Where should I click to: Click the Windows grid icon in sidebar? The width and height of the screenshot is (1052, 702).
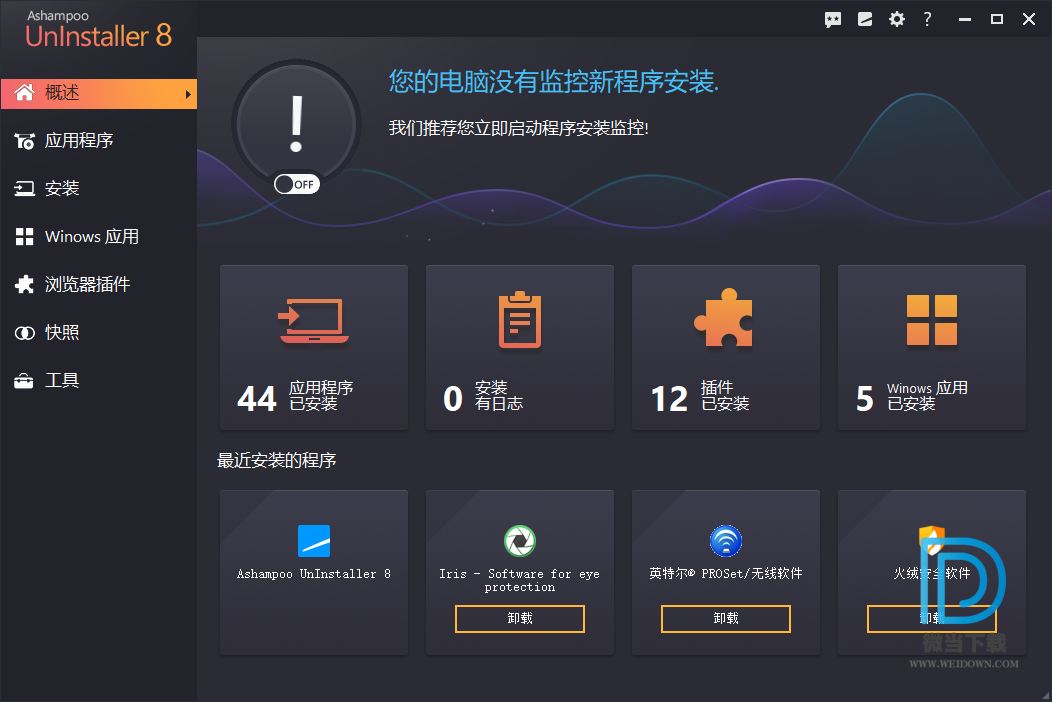click(x=25, y=236)
